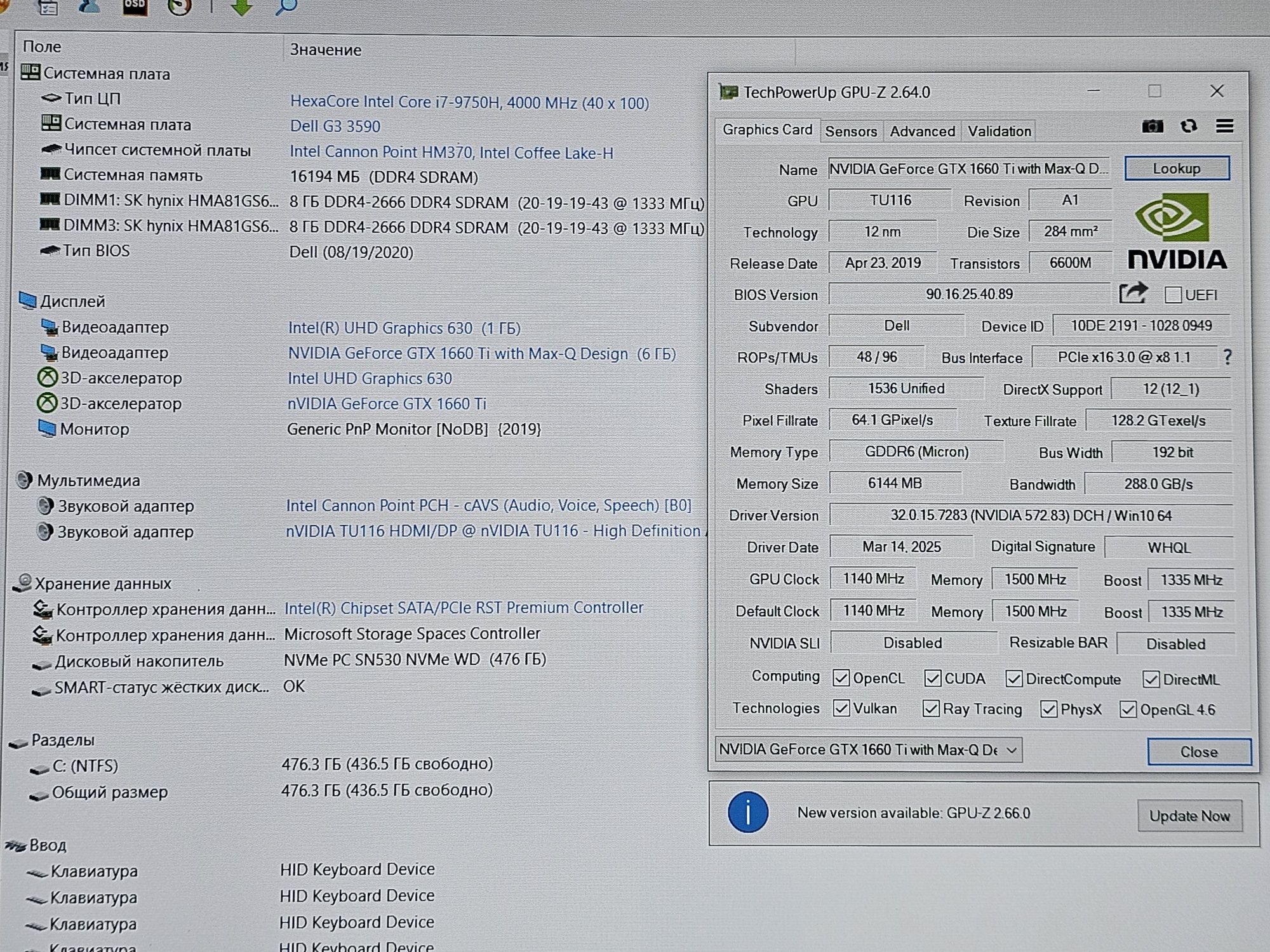1270x952 pixels.
Task: Click Дисплей section monitor icon
Action: coord(27,300)
